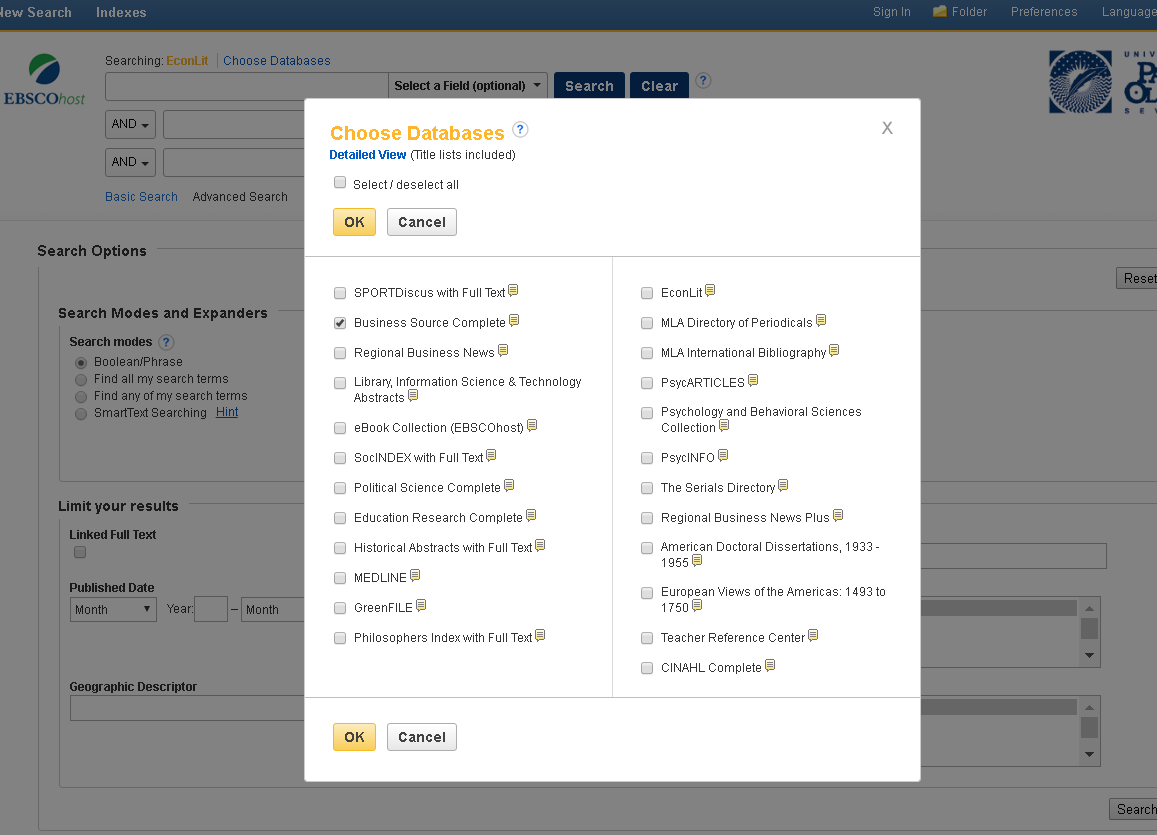Open the info note icon beside SPORTDiscus with Full Text
Screen dimensions: 1157x835
513,291
